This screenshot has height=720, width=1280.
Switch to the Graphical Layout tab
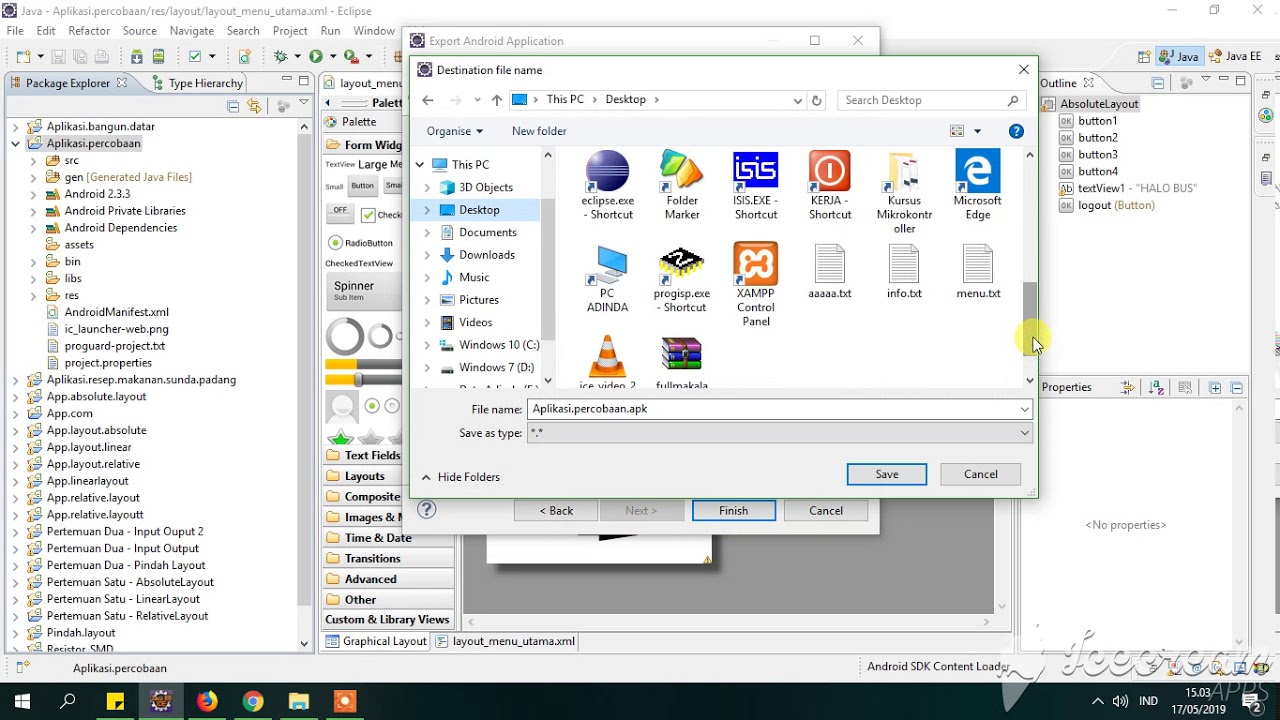[376, 641]
